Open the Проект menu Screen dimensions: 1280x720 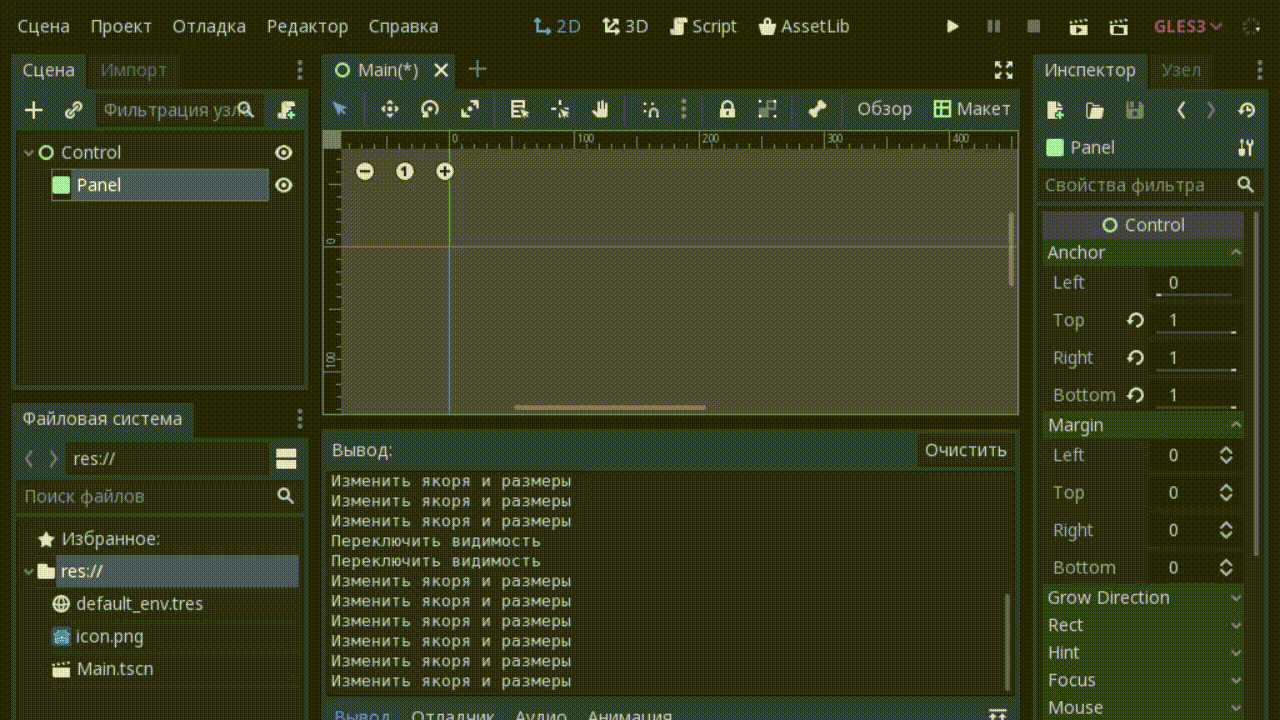[121, 26]
